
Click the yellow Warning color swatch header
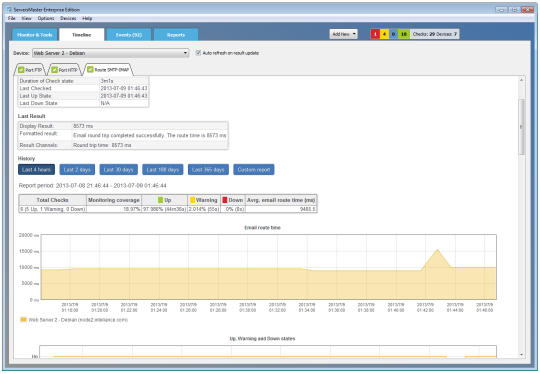[x=193, y=200]
